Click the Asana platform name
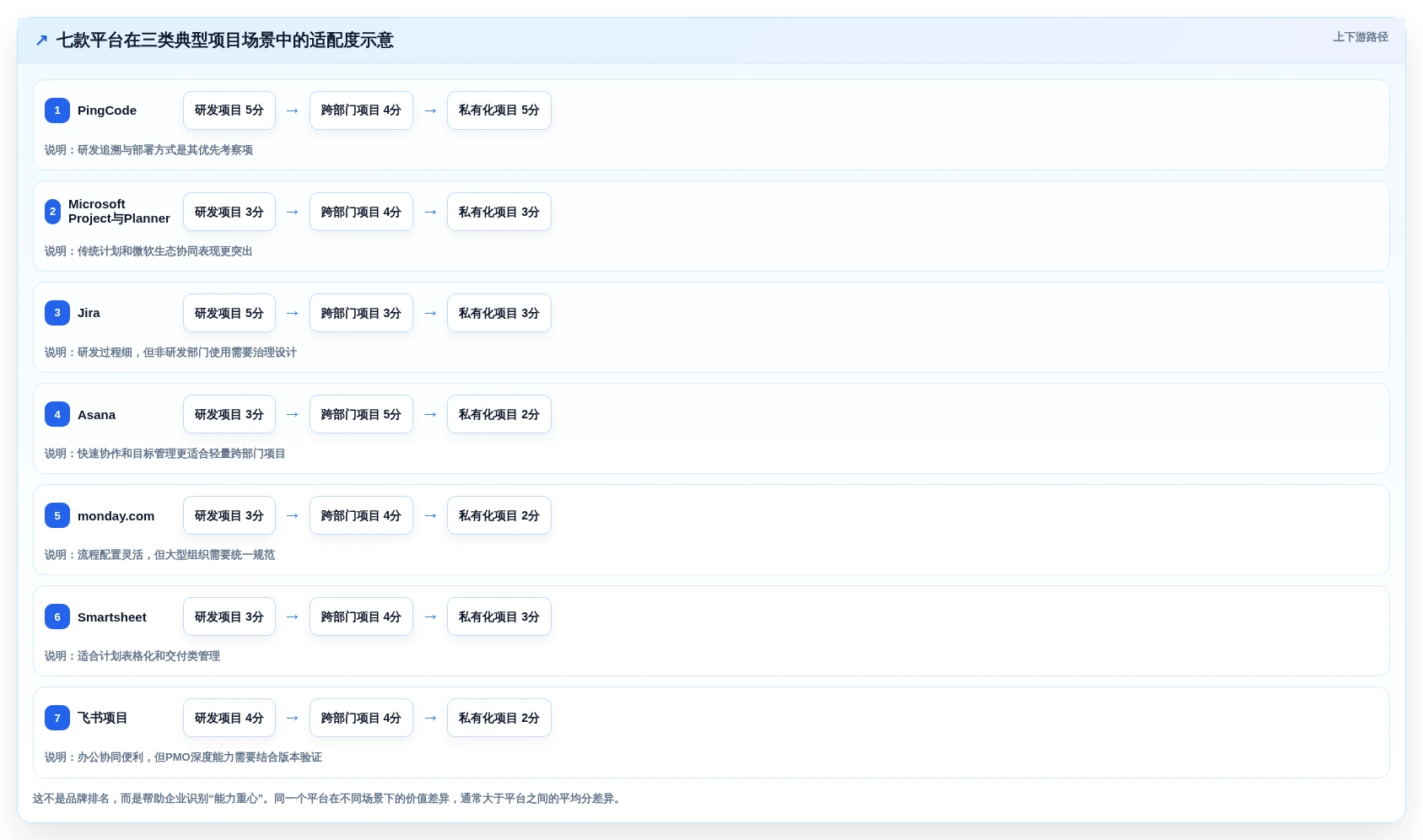The image size is (1423, 840). coord(96,415)
